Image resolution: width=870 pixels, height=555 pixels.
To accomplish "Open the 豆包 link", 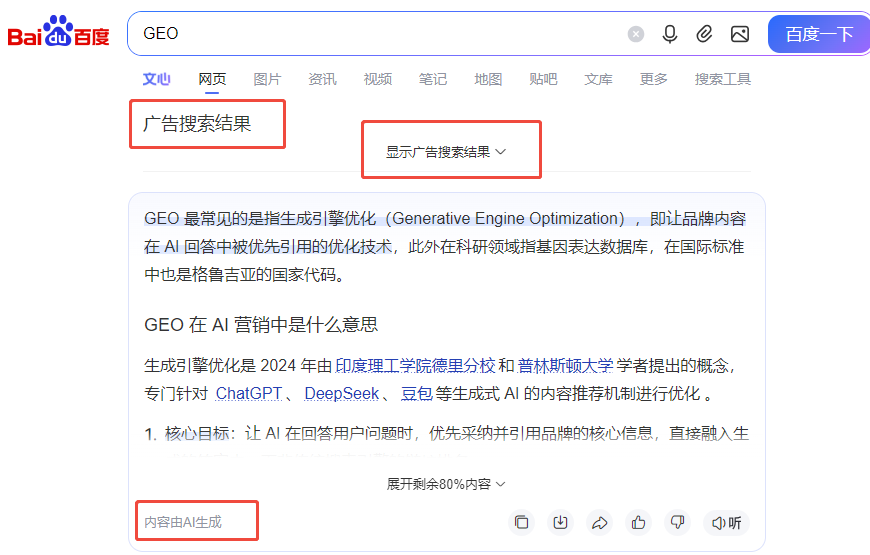I will tap(417, 393).
